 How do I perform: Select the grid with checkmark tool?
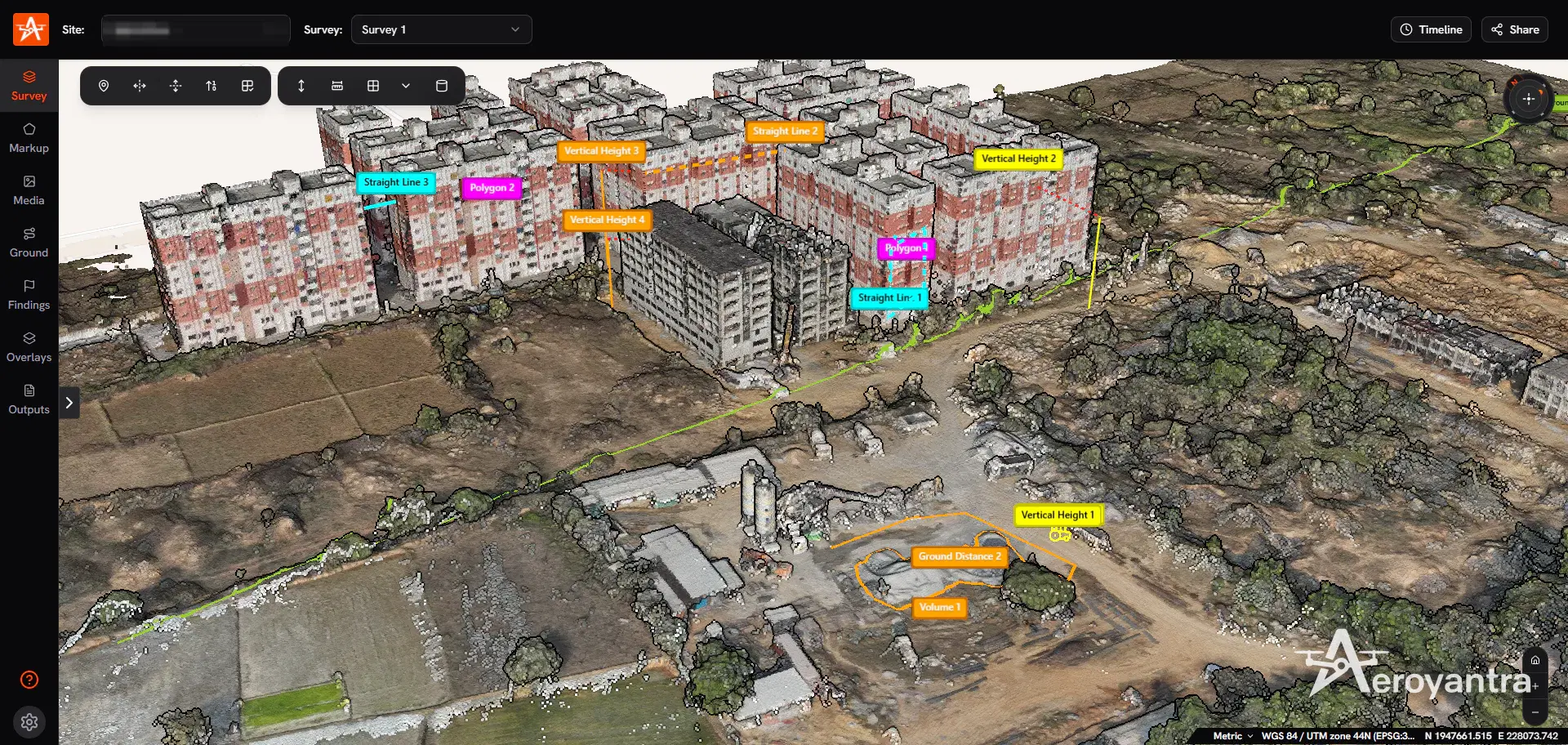click(x=247, y=86)
